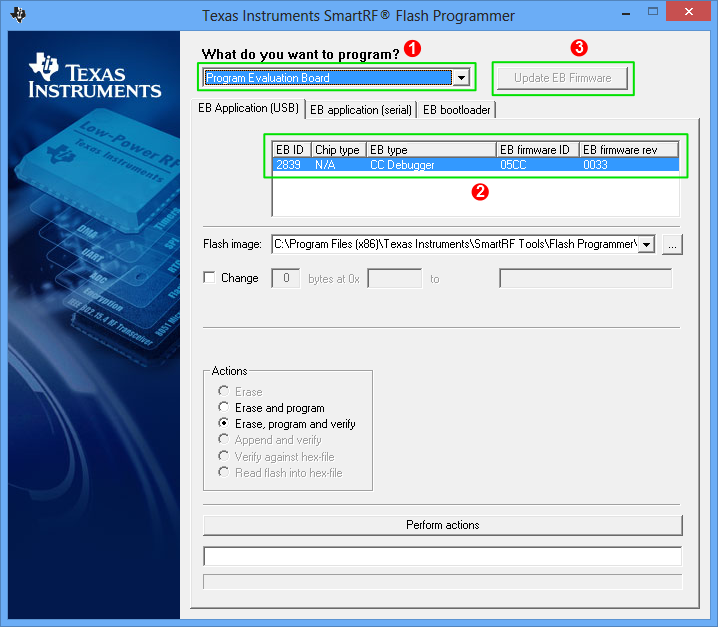The width and height of the screenshot is (718, 627).
Task: Click the status text field below Perform actions
Action: click(x=442, y=556)
